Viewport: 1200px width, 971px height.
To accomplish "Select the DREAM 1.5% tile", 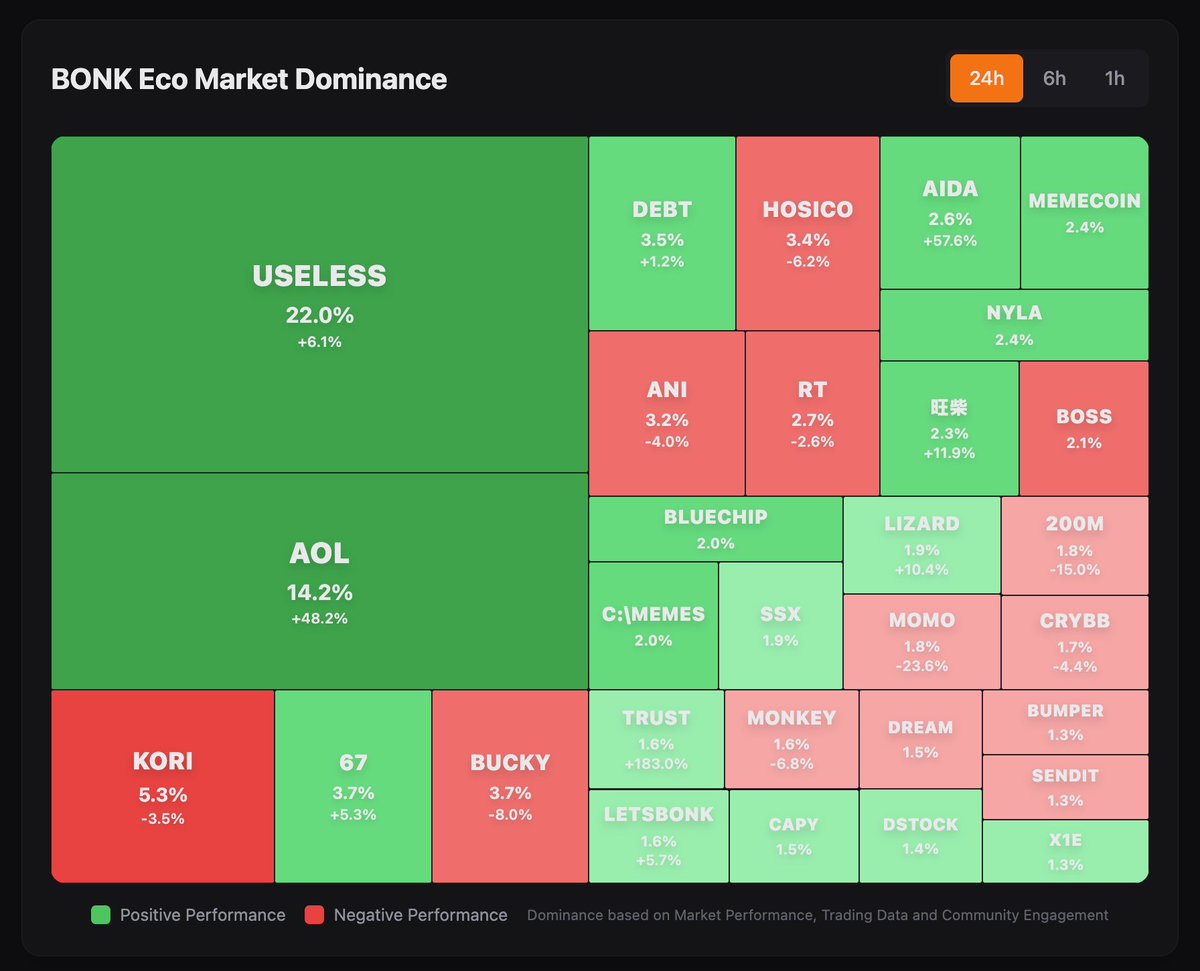I will pyautogui.click(x=920, y=739).
